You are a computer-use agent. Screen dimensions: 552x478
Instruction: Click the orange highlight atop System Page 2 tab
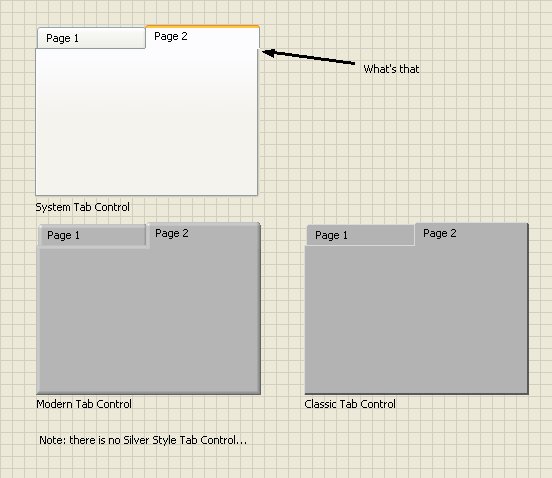pos(202,26)
